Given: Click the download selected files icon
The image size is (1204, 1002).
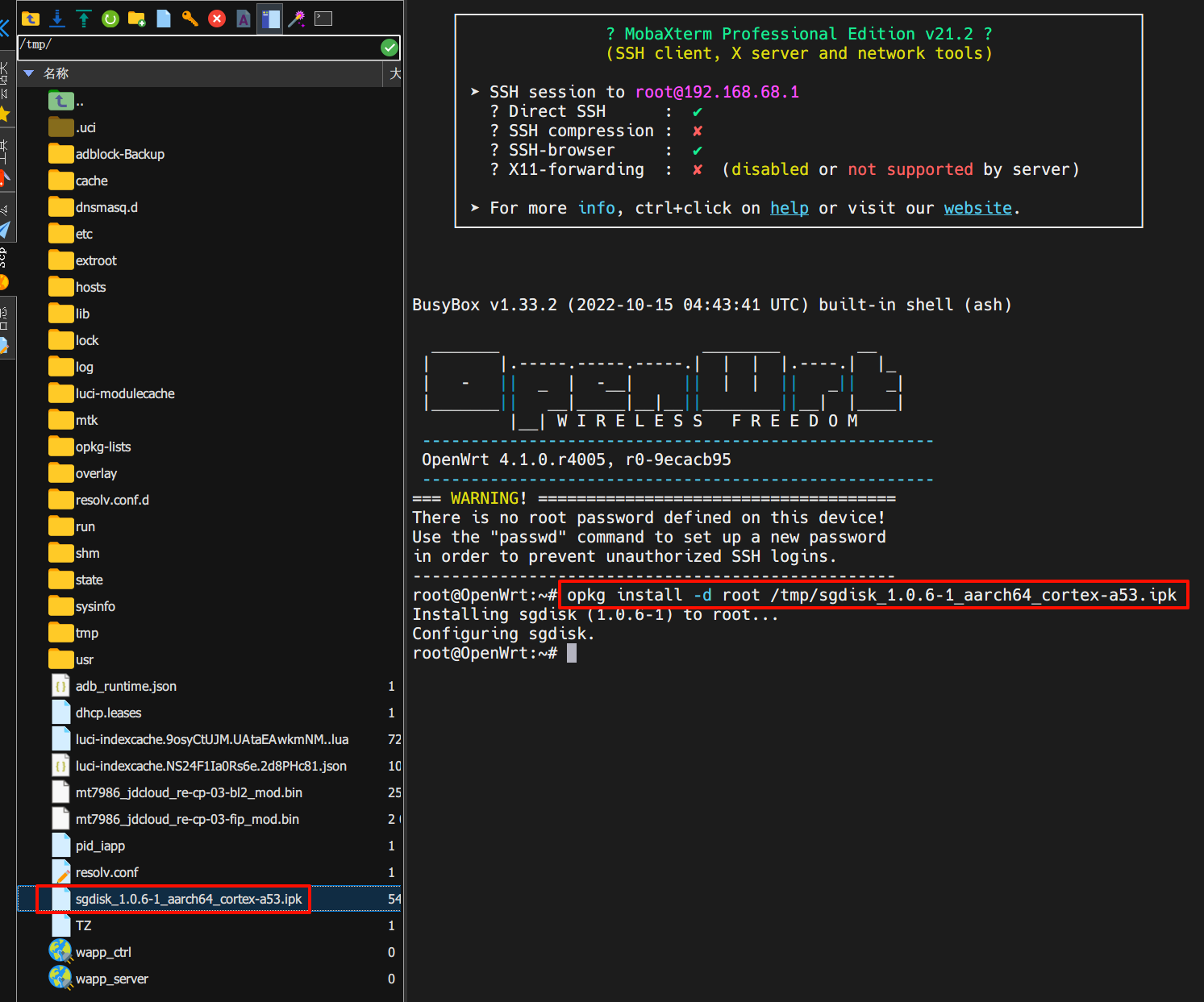Looking at the screenshot, I should tap(57, 19).
